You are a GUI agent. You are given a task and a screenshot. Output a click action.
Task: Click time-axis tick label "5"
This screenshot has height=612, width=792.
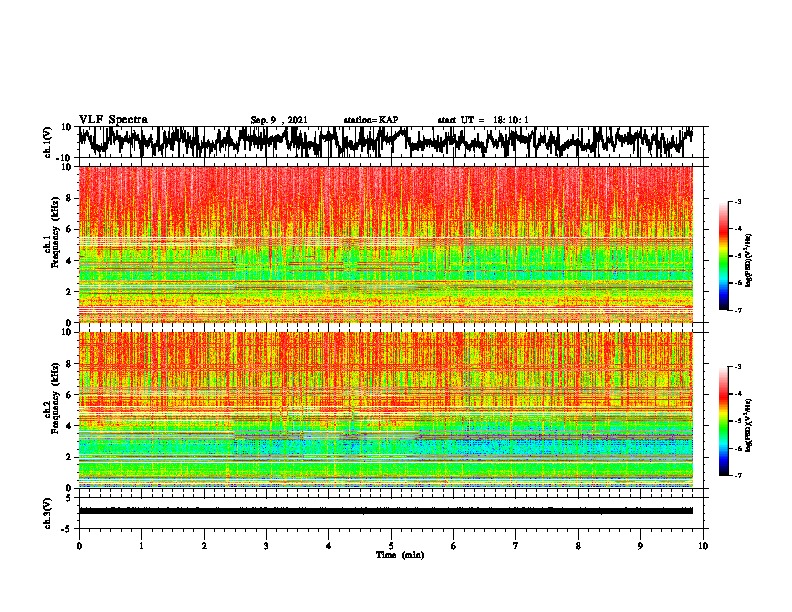[391, 546]
